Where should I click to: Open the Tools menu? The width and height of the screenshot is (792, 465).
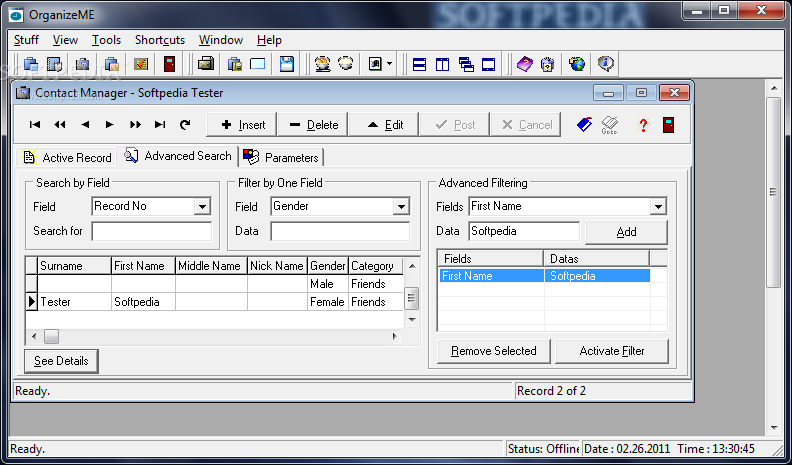pyautogui.click(x=106, y=40)
